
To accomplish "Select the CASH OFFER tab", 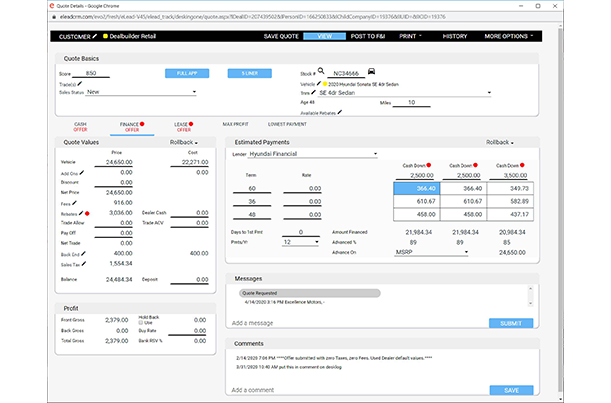I will pos(80,127).
